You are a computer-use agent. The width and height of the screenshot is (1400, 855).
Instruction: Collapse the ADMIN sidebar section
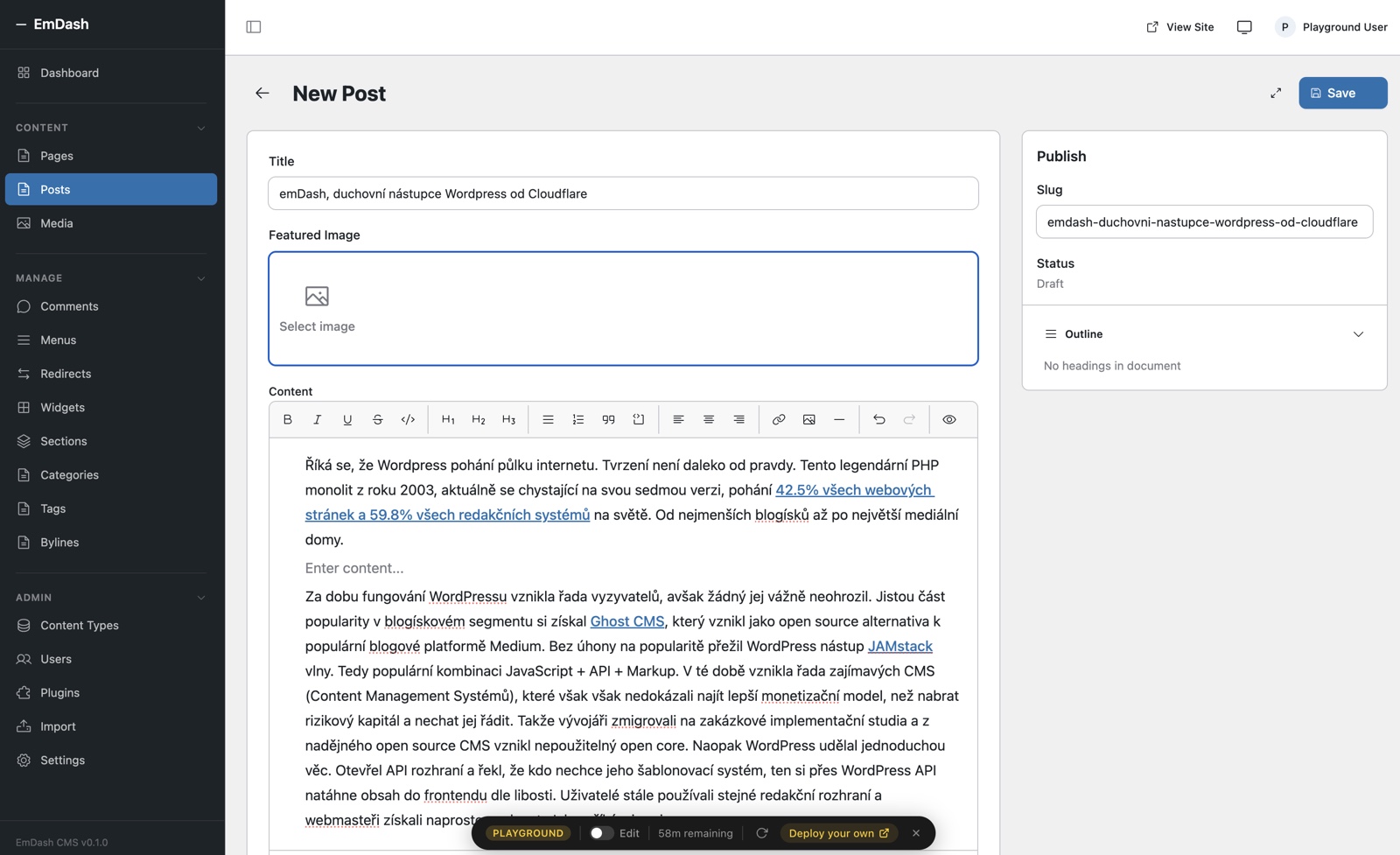[201, 598]
